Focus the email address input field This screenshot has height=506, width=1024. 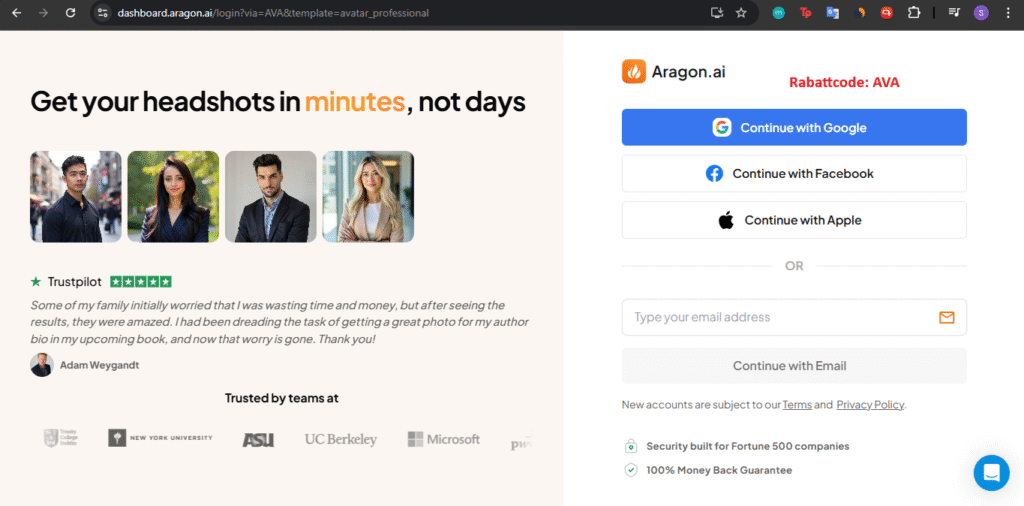point(794,317)
